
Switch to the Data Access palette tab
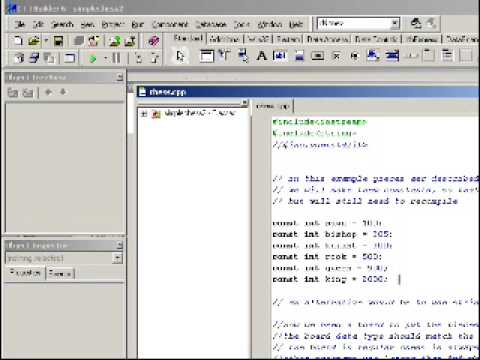328,39
